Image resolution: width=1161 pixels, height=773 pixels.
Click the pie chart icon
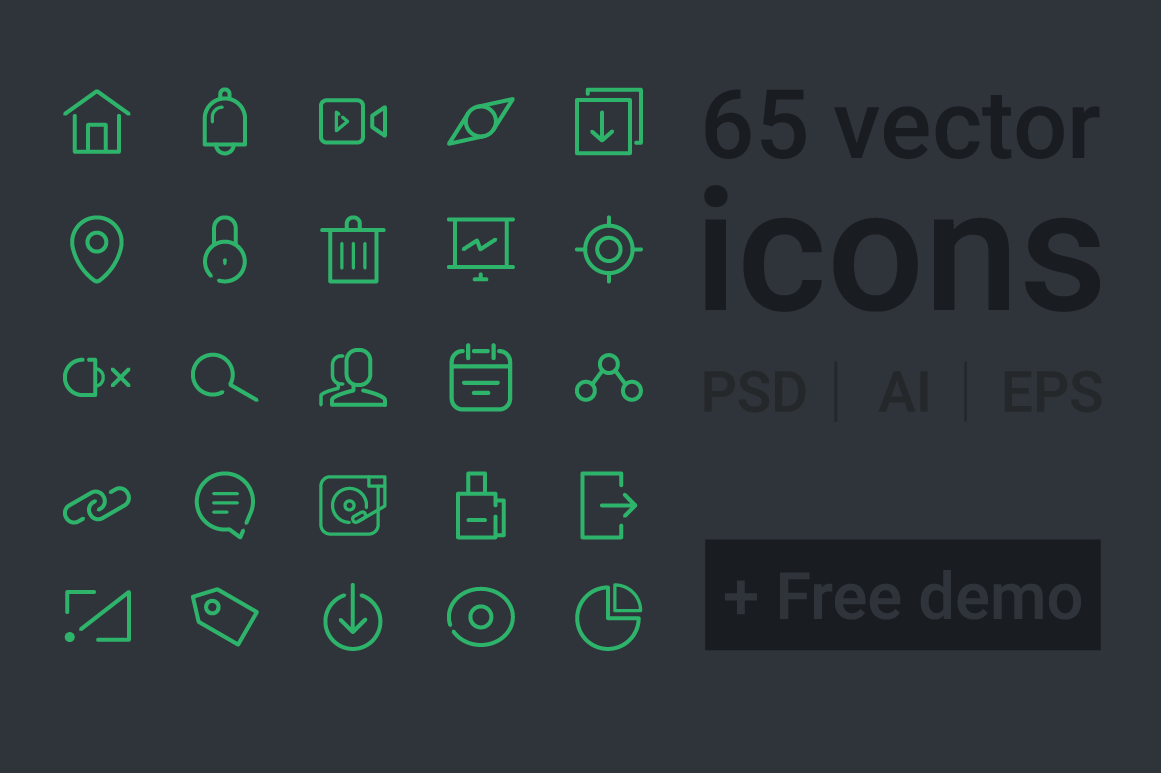pos(609,617)
